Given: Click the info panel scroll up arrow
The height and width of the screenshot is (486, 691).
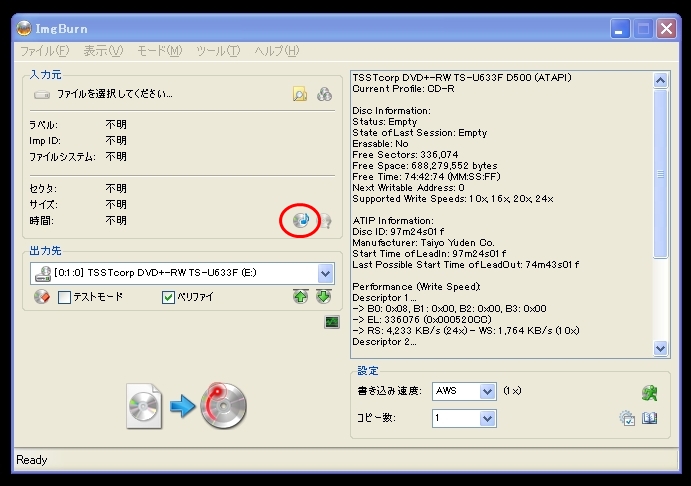Looking at the screenshot, I should 660,80.
